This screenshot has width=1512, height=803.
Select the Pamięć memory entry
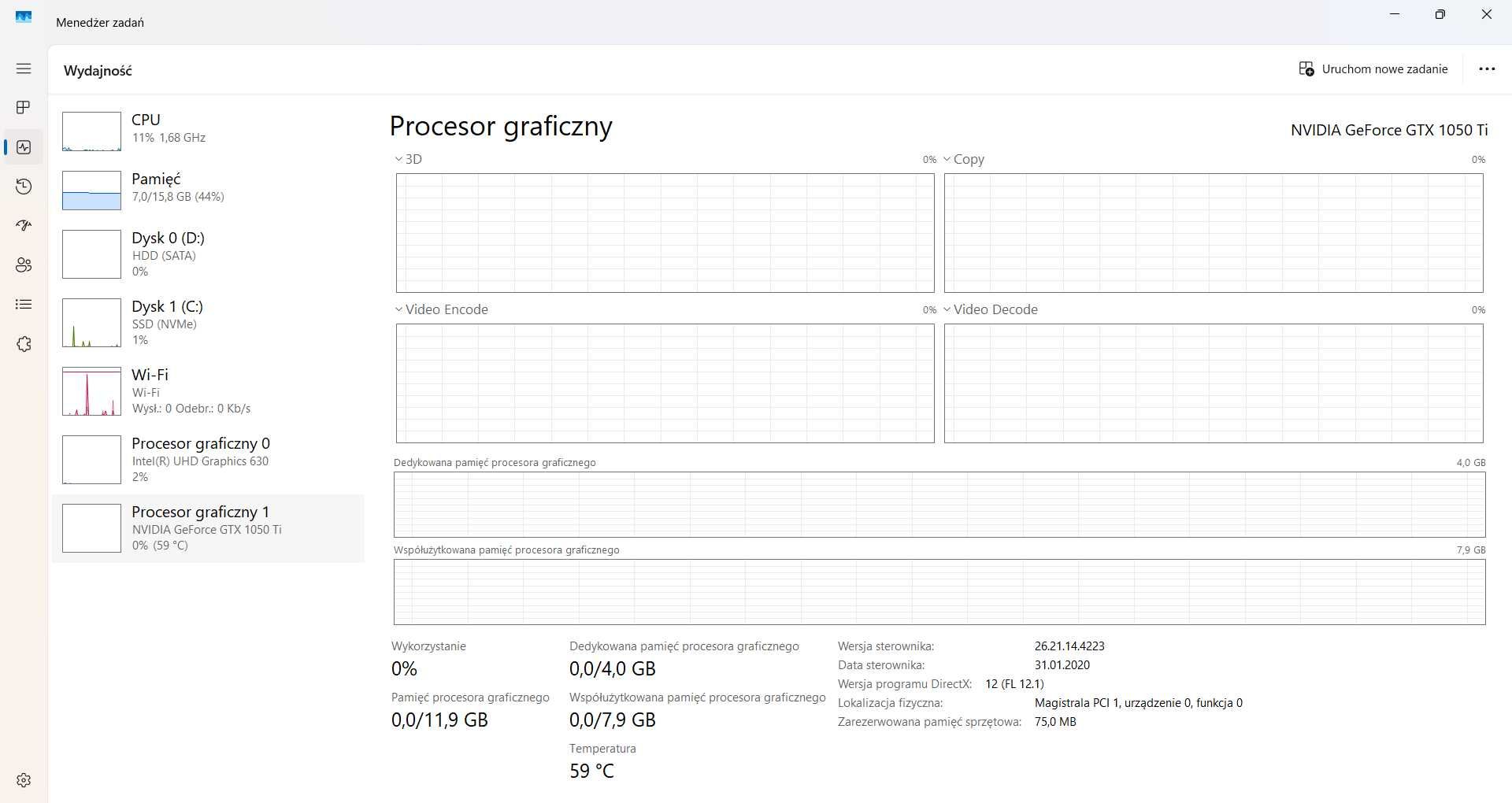pos(209,191)
